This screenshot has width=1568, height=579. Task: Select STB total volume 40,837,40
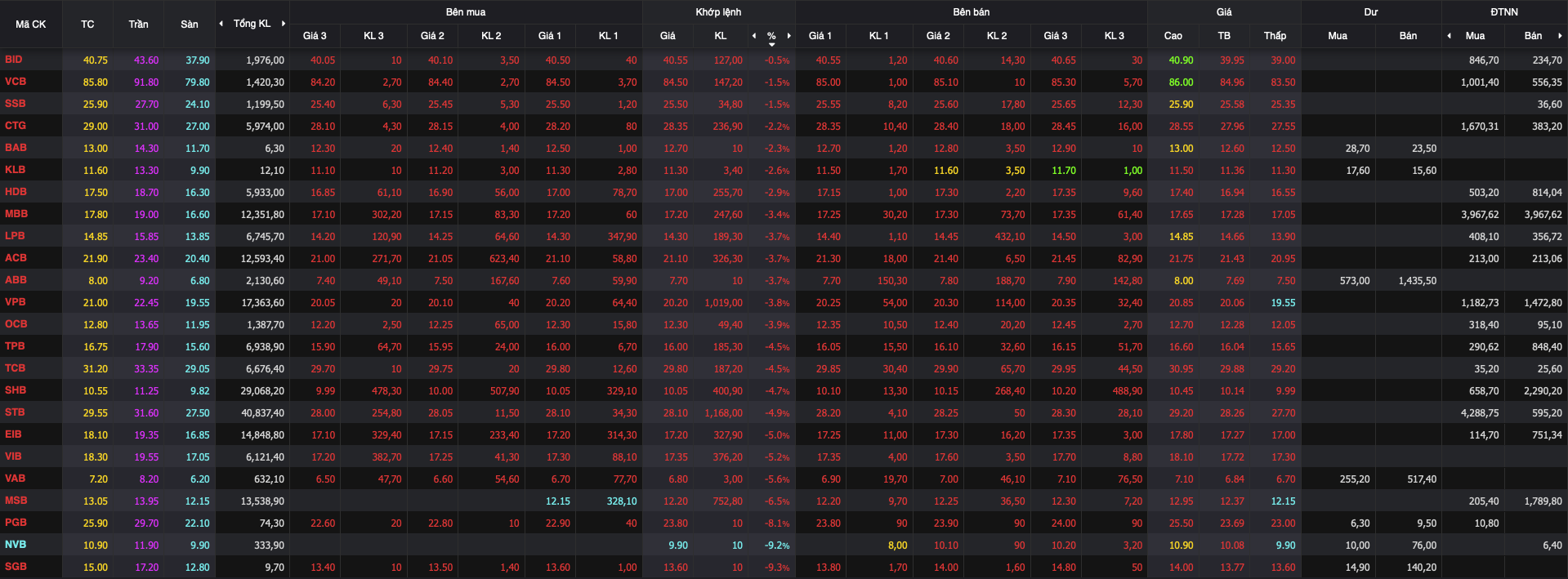point(262,413)
